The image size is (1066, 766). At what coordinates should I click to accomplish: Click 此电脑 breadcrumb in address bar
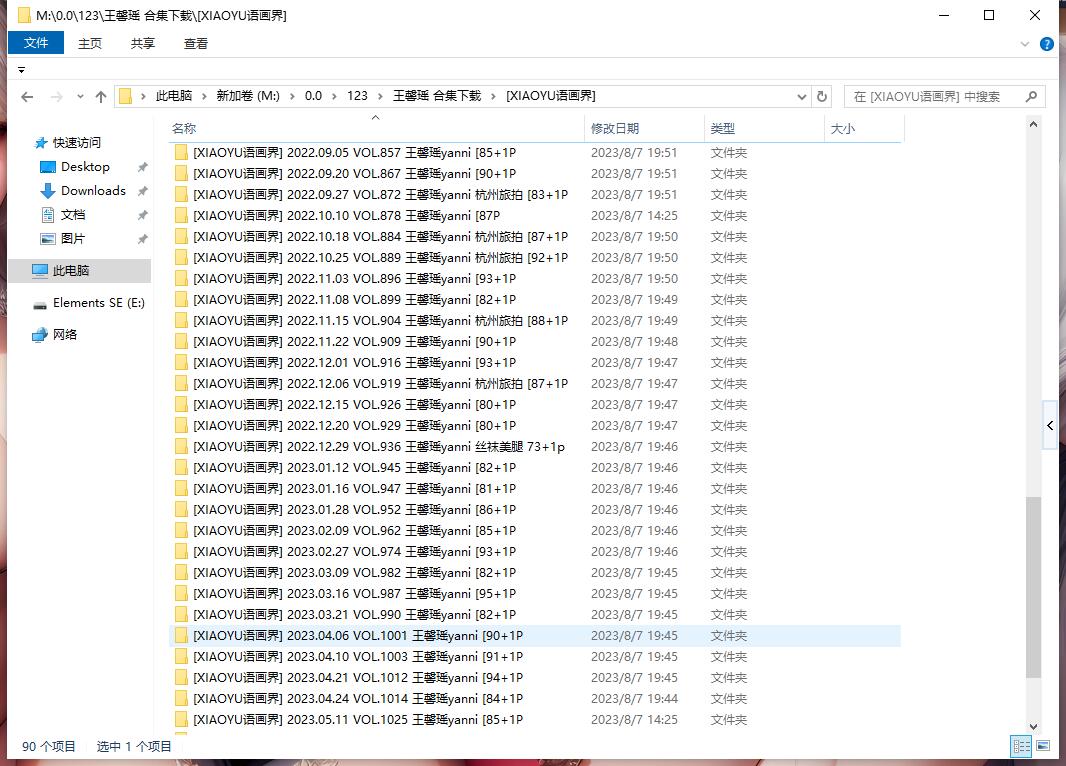[173, 96]
